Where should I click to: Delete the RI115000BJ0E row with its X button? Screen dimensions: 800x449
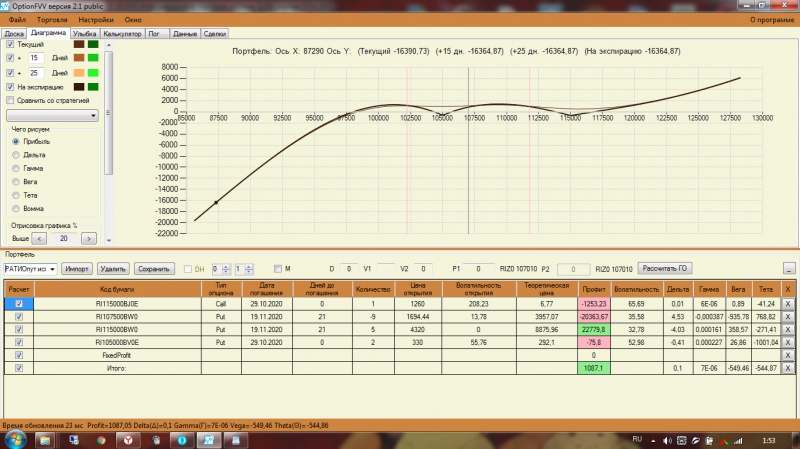point(788,304)
